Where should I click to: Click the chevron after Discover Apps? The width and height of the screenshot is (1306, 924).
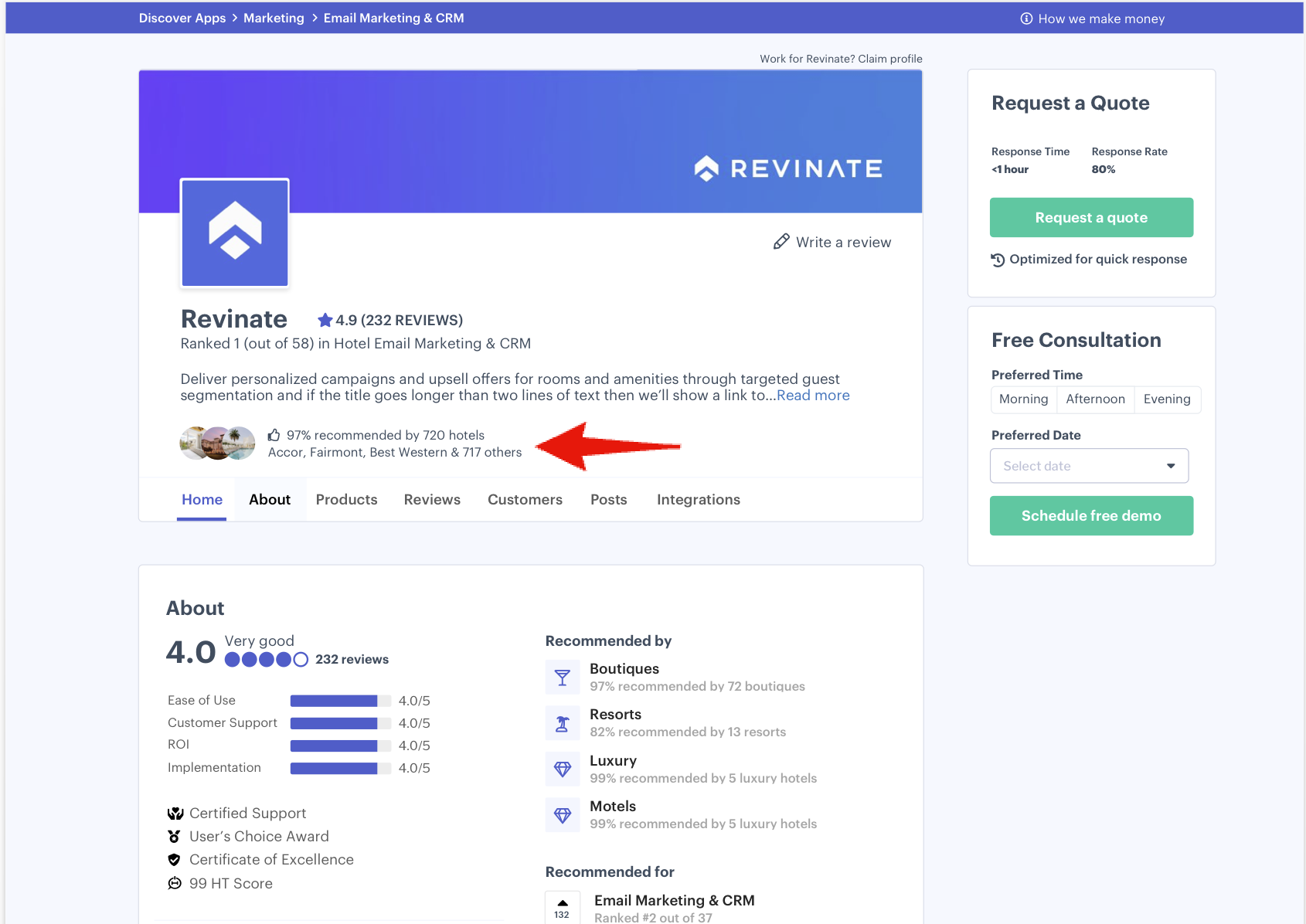235,18
